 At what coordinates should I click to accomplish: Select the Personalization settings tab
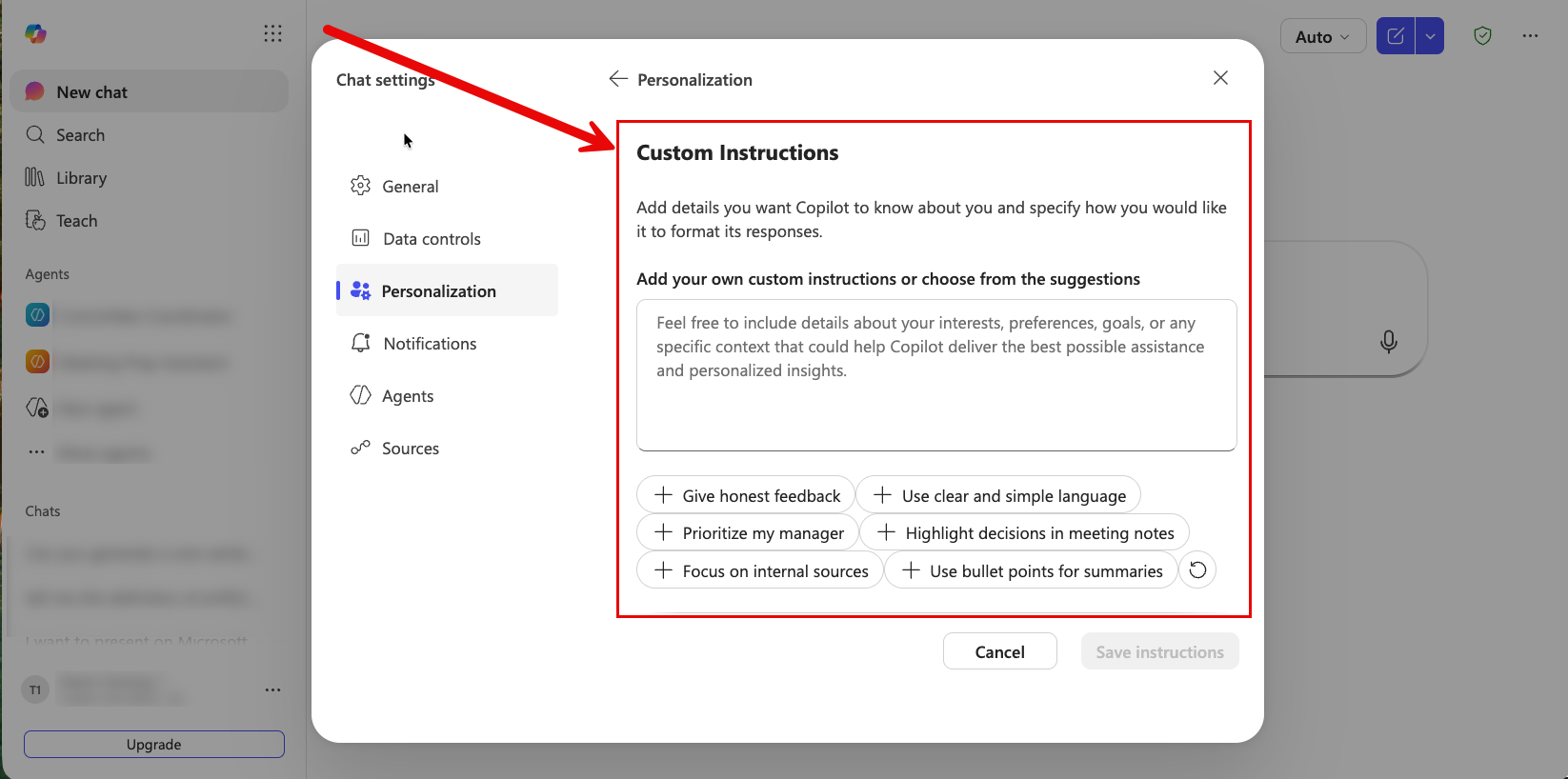click(x=447, y=290)
